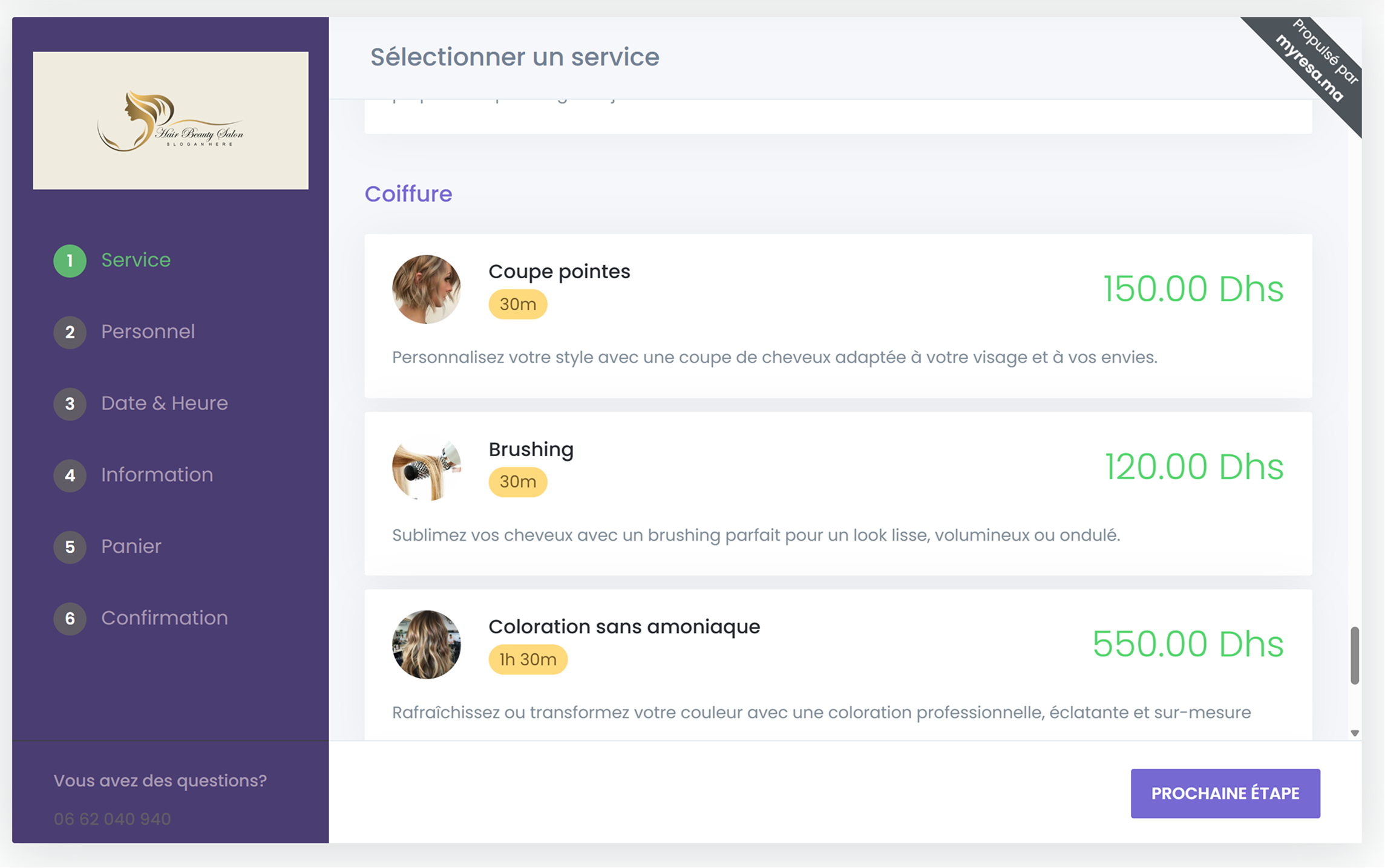Click the step 4 Information number badge

pyautogui.click(x=70, y=475)
